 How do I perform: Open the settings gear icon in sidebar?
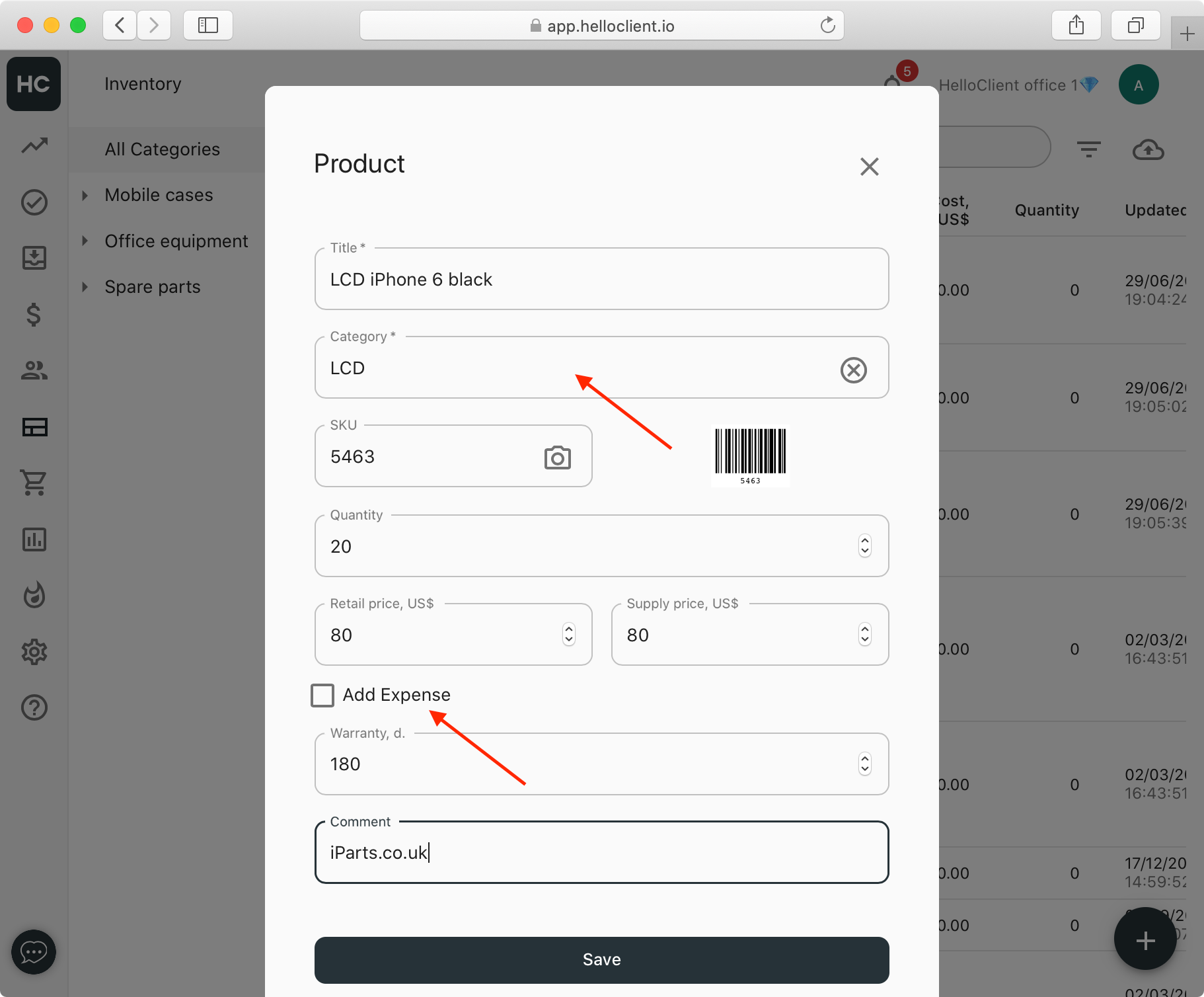coord(34,652)
